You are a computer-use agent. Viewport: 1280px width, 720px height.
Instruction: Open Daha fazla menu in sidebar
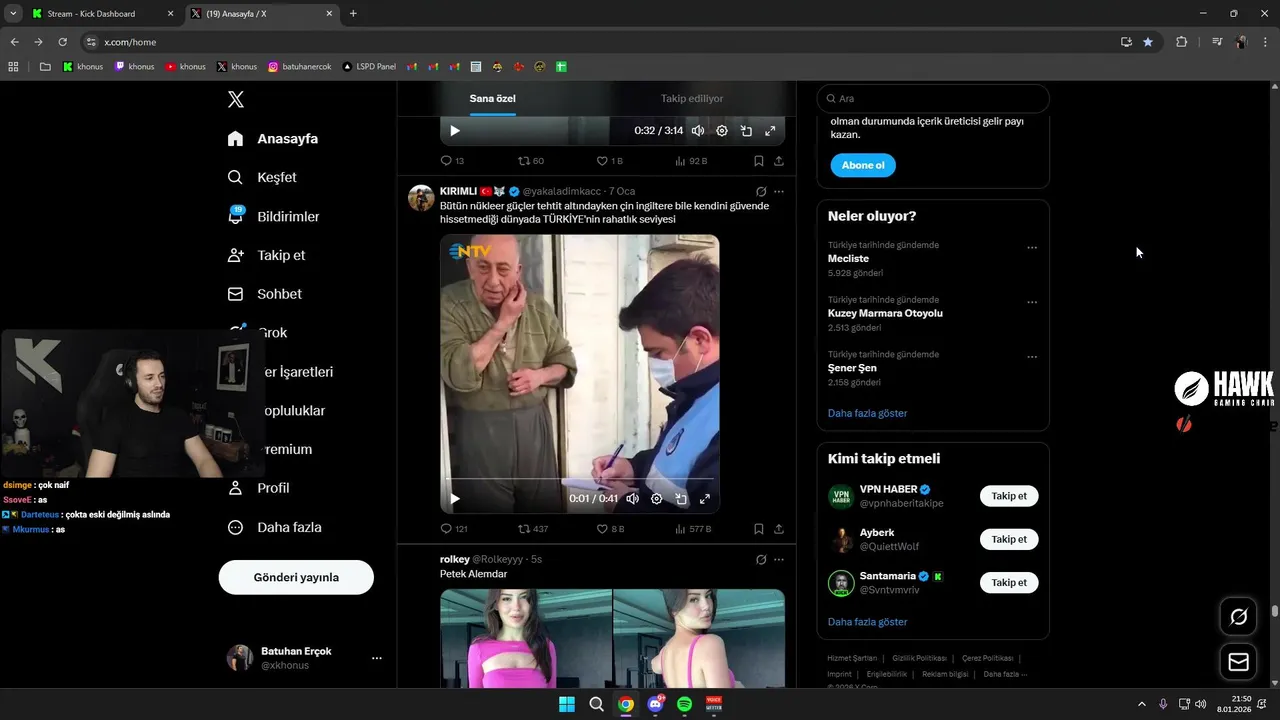(274, 527)
